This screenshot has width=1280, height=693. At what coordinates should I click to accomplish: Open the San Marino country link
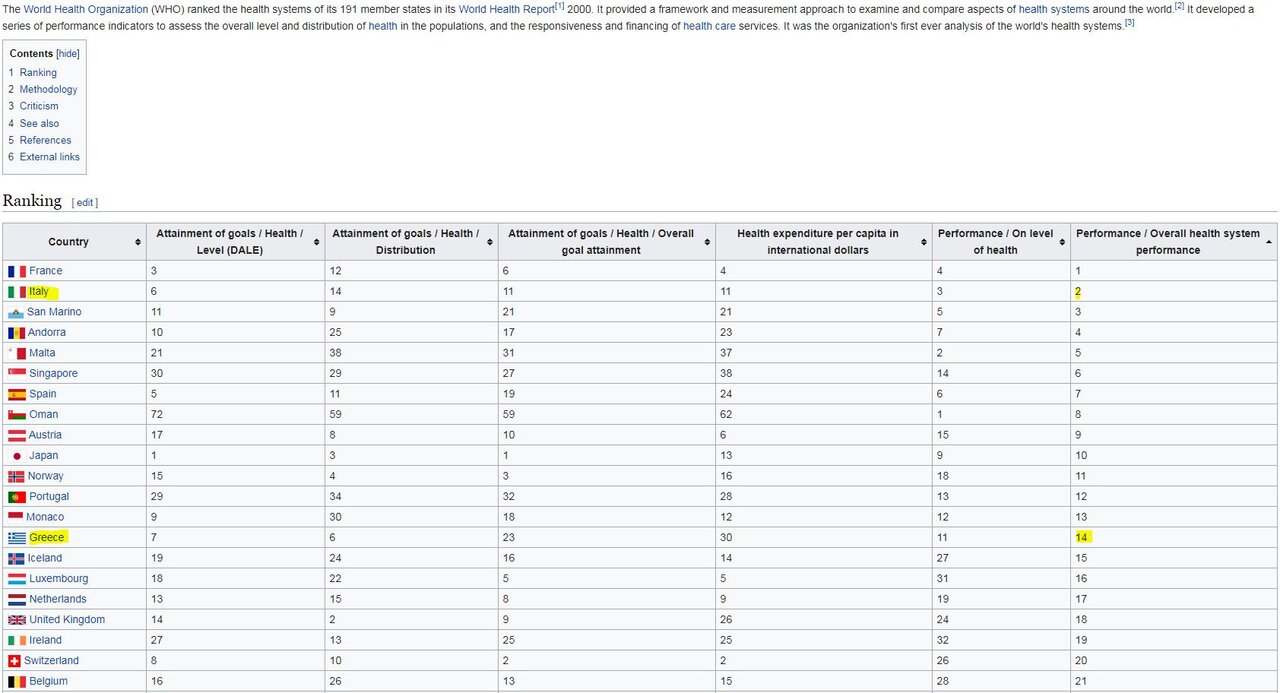click(54, 312)
